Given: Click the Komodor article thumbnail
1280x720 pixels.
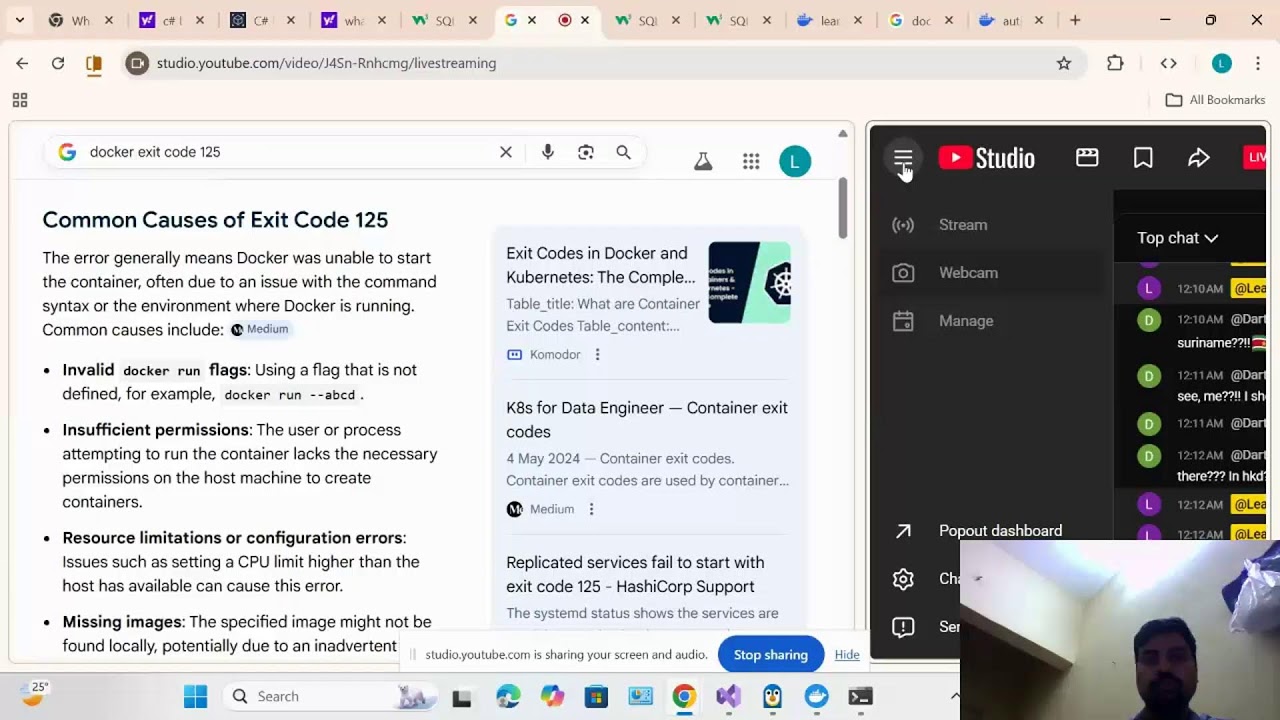Looking at the screenshot, I should click(749, 283).
